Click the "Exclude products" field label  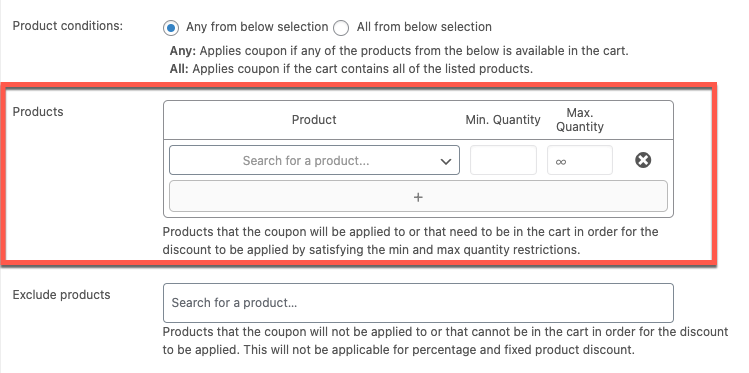coord(61,295)
